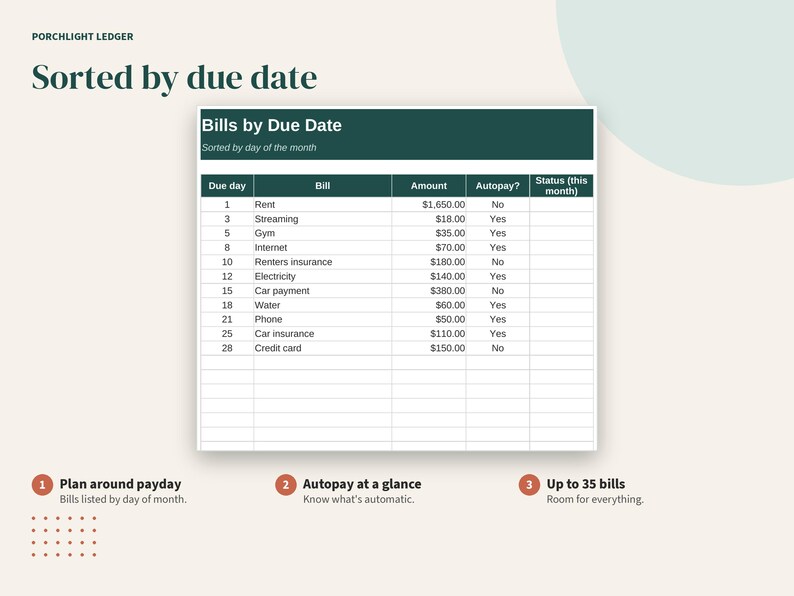Click the $180.00 amount cell

pyautogui.click(x=429, y=262)
